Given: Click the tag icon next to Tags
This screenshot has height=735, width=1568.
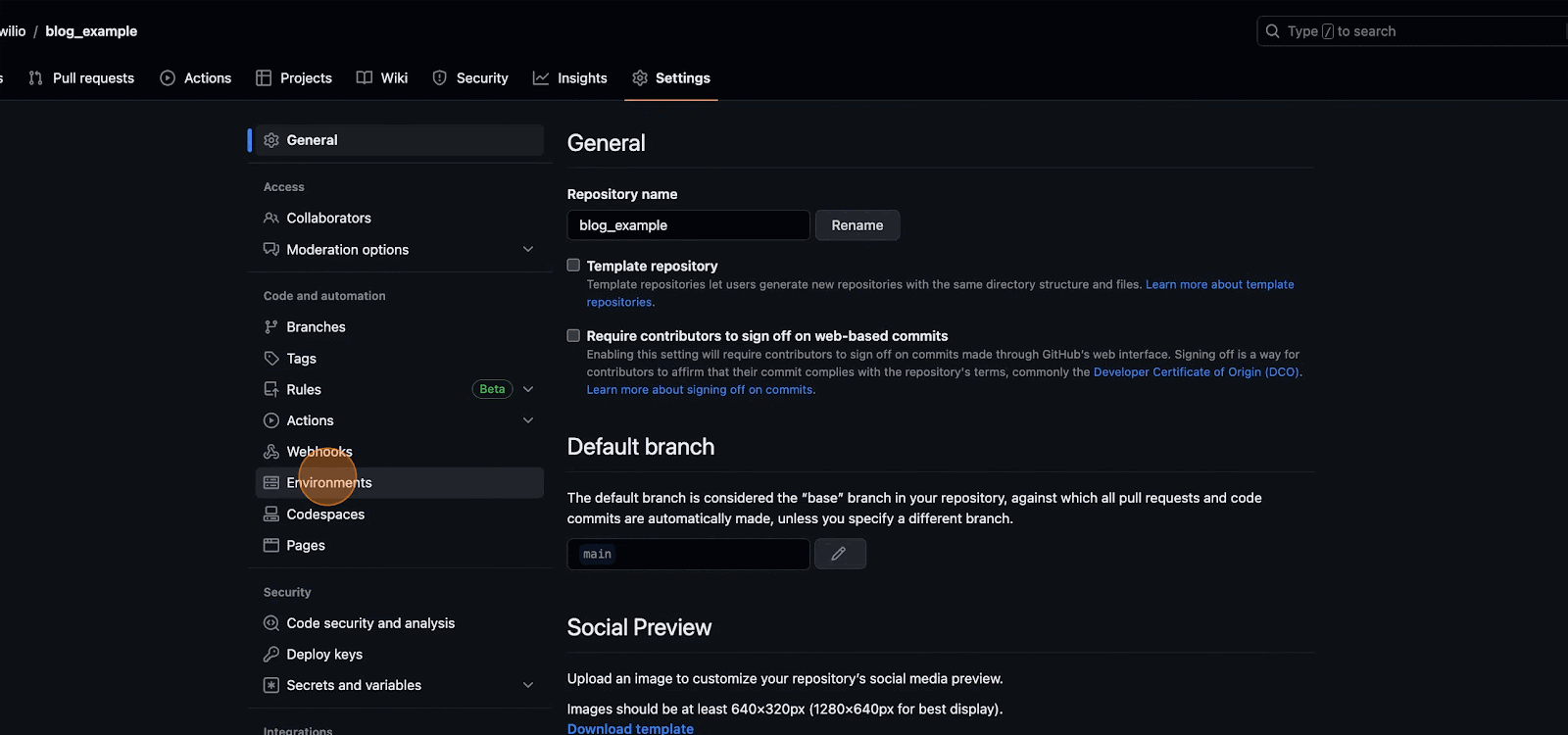Looking at the screenshot, I should point(271,358).
